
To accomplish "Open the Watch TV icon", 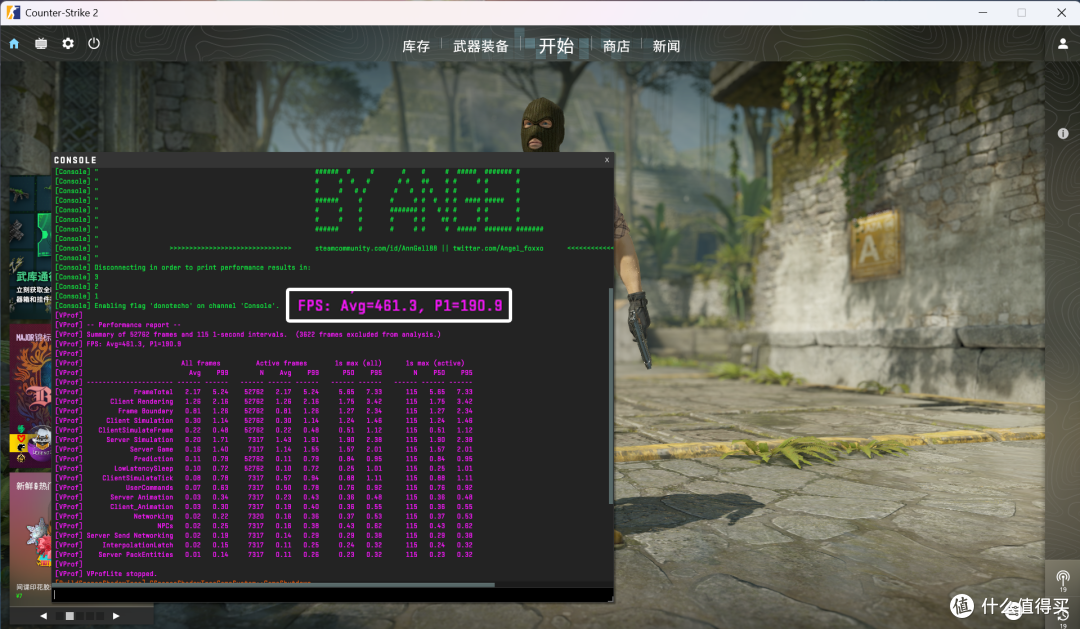I will (x=41, y=43).
